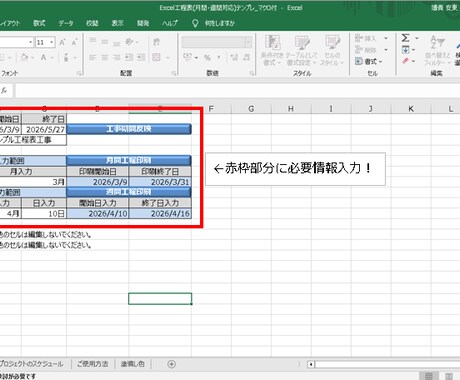Click the fx insert function icon

pos(4,90)
